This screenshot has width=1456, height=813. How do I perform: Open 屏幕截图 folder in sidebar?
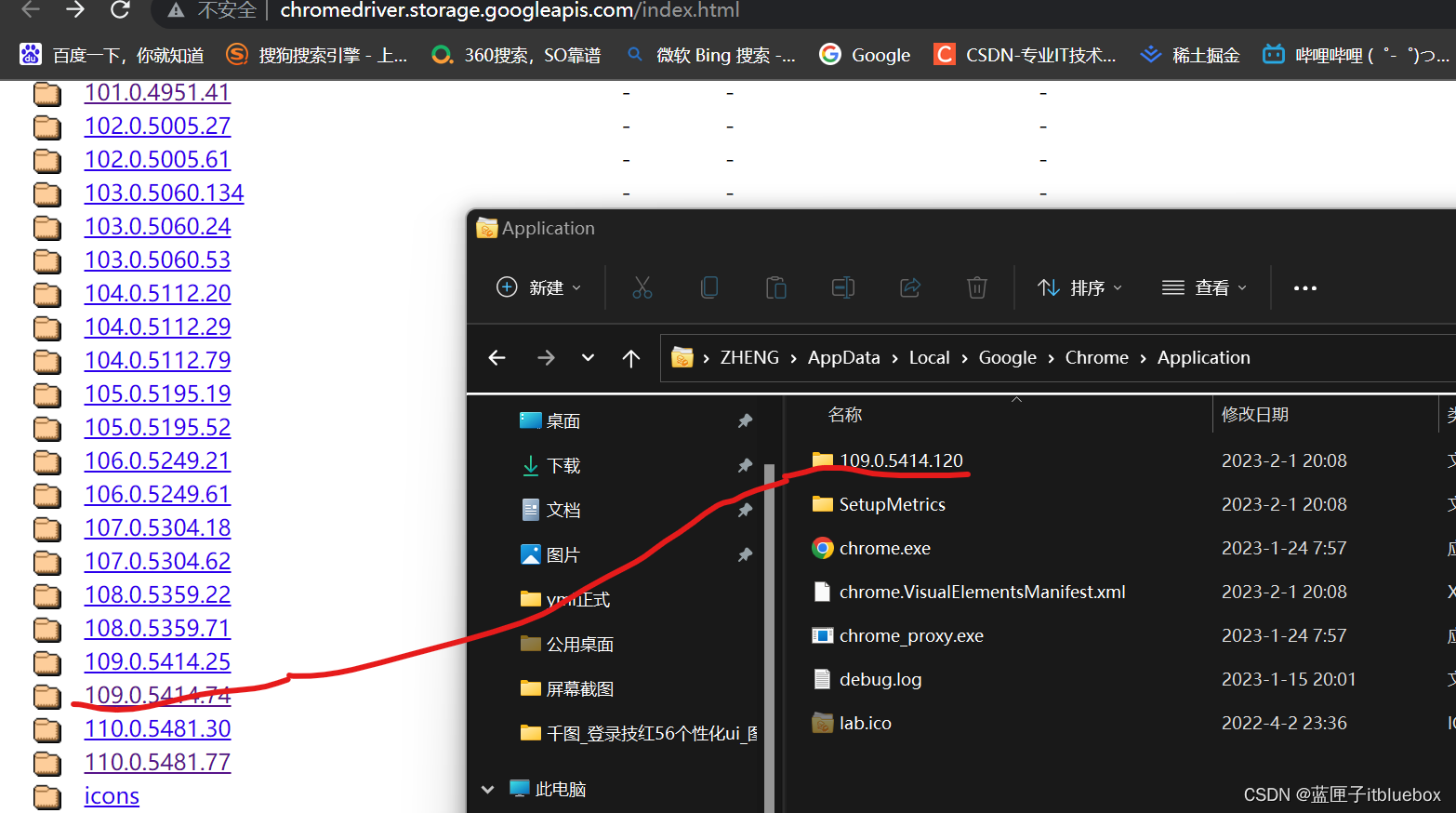567,689
